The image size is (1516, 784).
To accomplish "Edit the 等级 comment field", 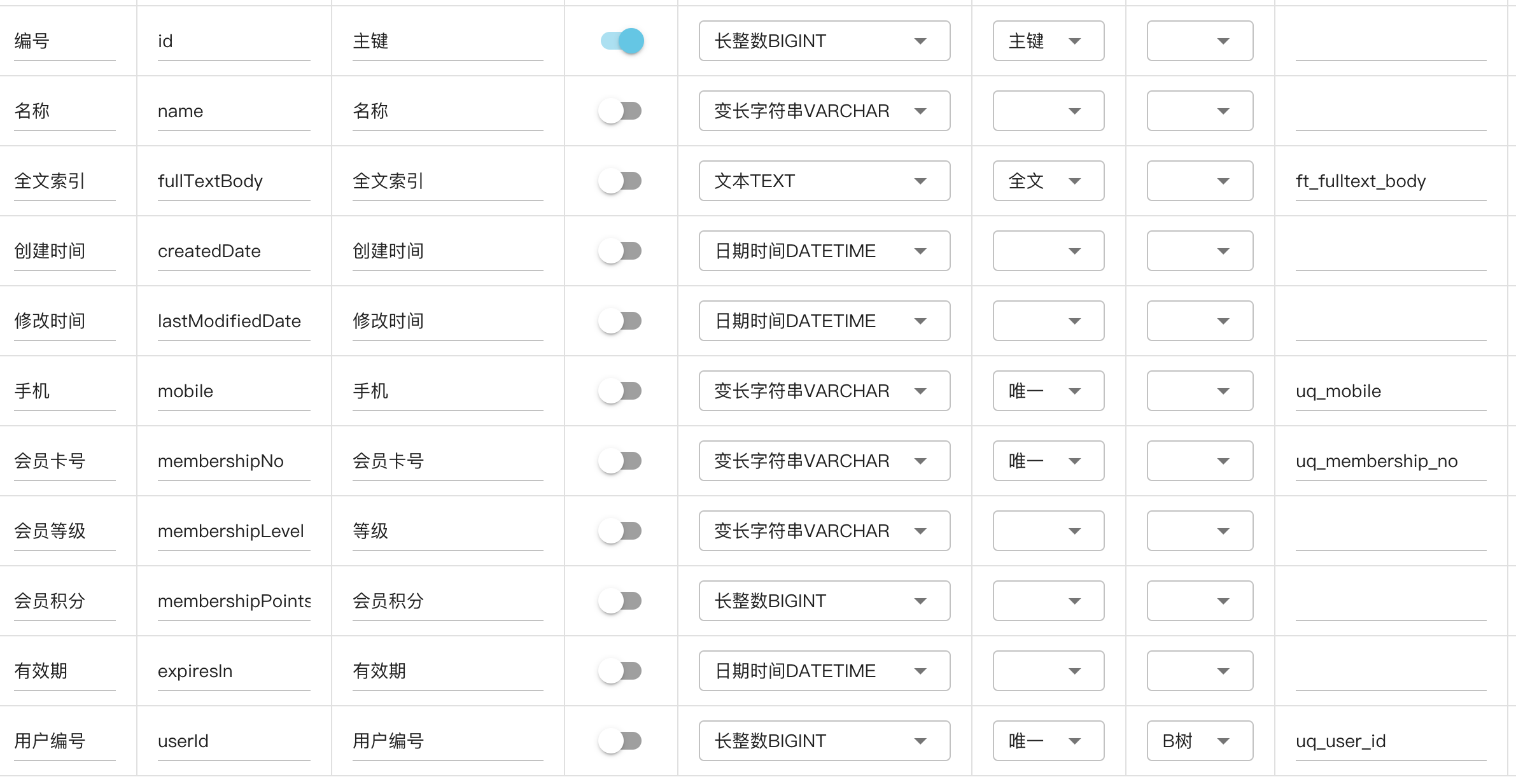I will (x=447, y=531).
